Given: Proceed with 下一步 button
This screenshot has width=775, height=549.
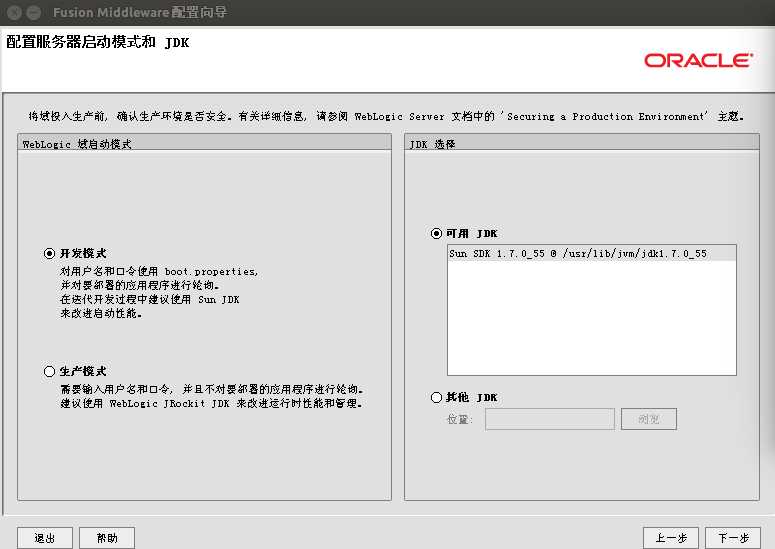Looking at the screenshot, I should pos(732,538).
